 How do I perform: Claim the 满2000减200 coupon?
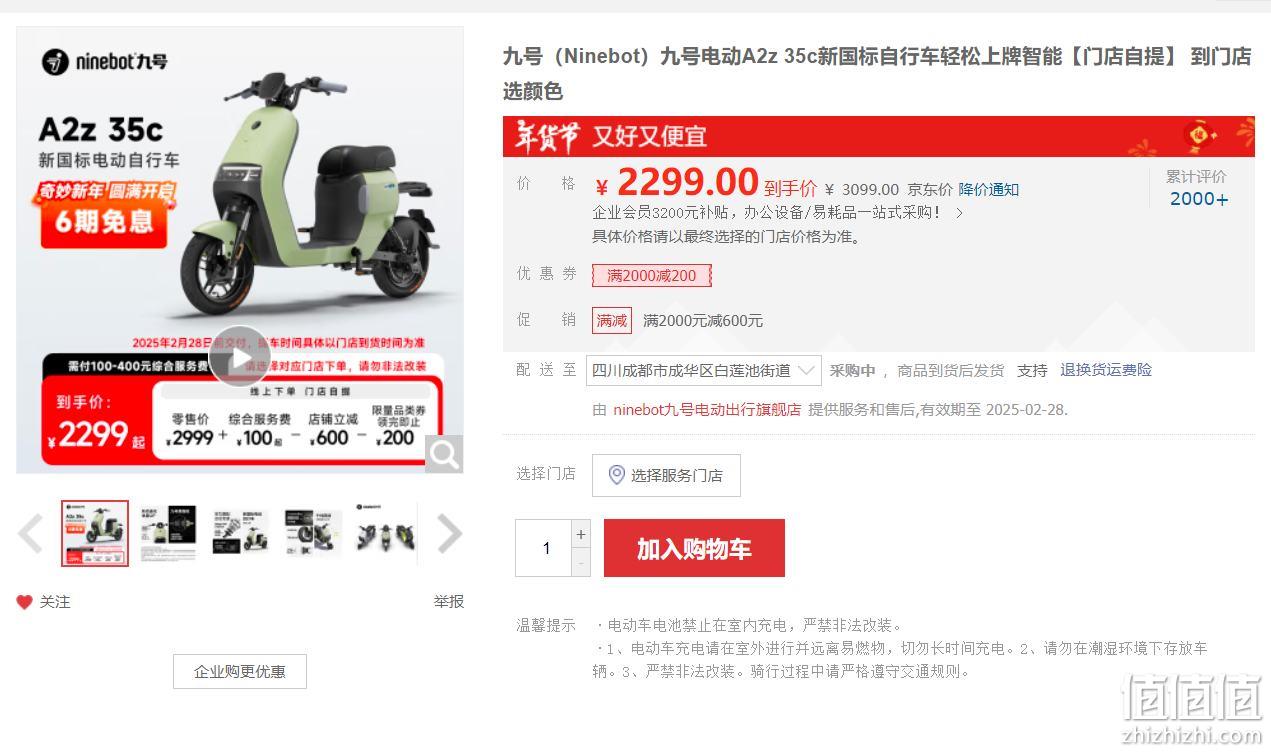[x=651, y=275]
